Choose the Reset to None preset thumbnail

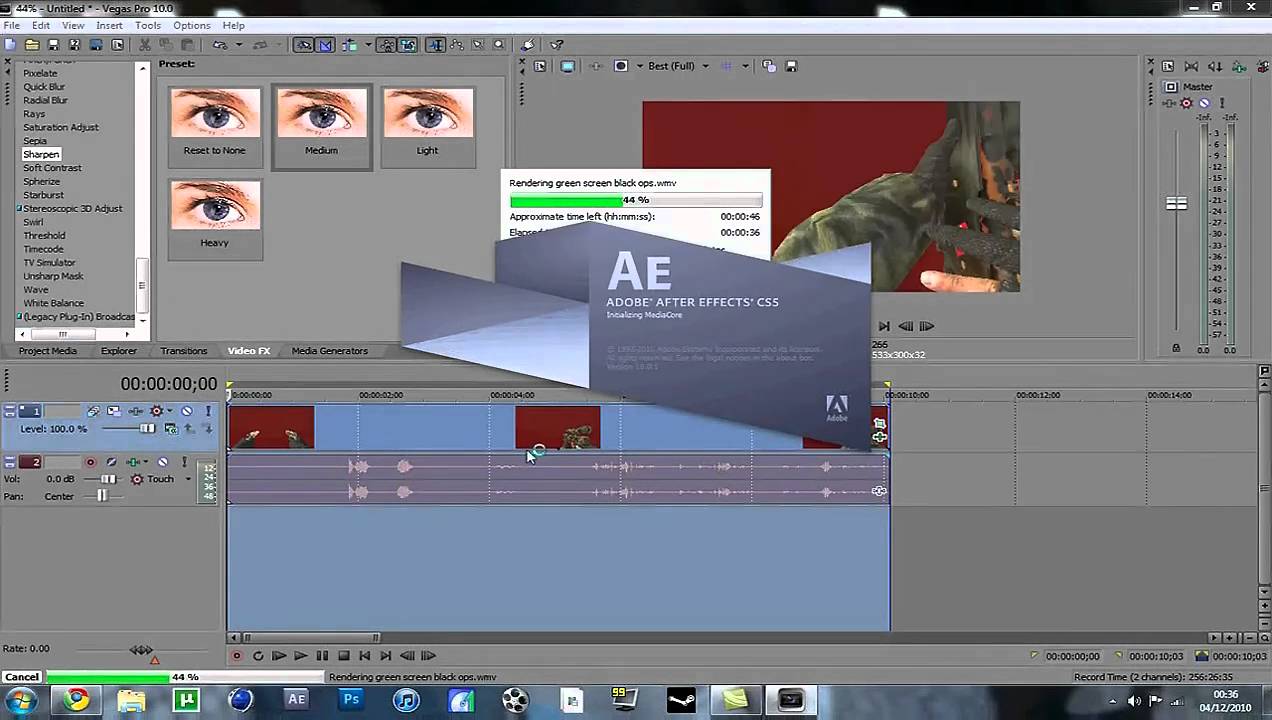(215, 128)
